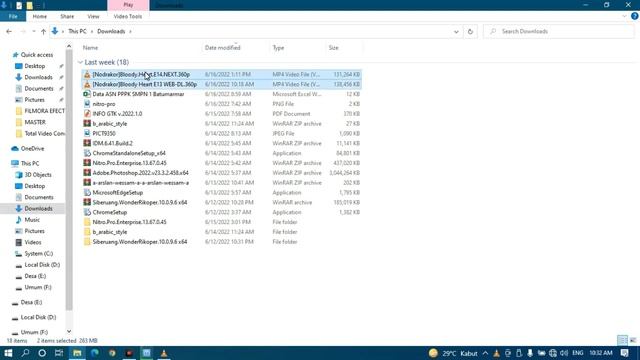Select INFO GTK v.2022.1.0 PDF icon
The width and height of the screenshot is (640, 360).
pos(87,113)
